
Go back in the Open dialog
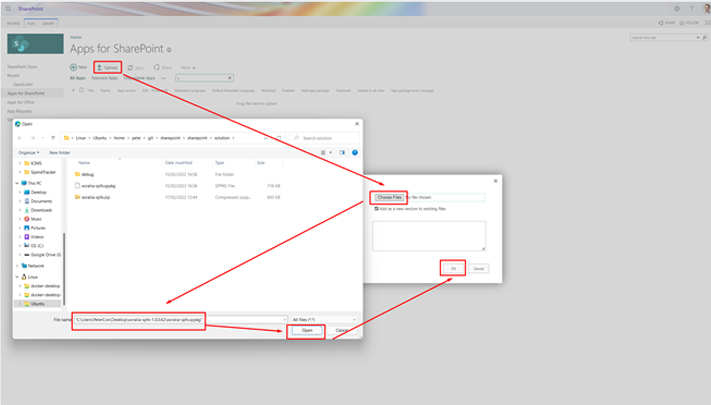coord(19,138)
